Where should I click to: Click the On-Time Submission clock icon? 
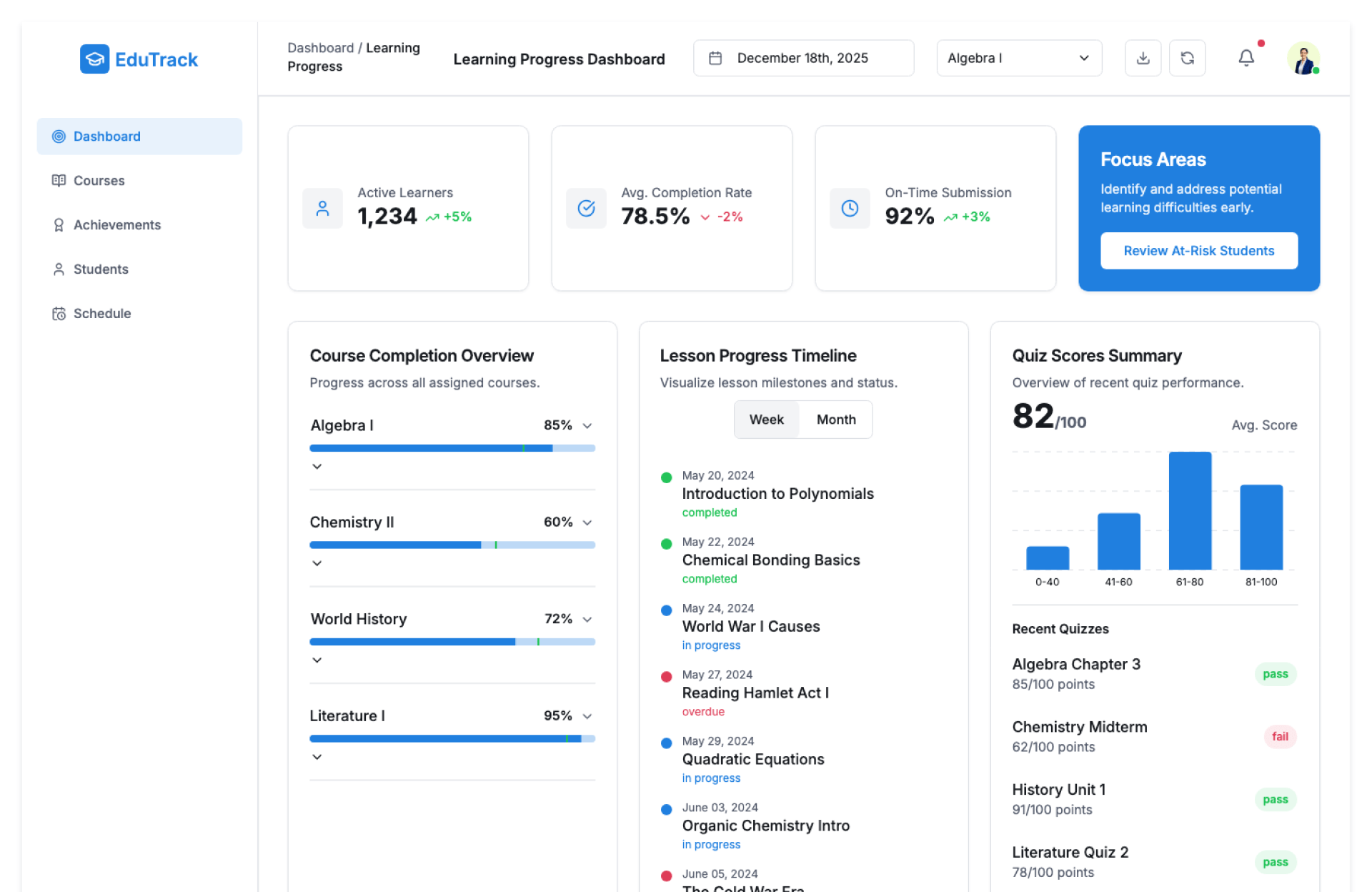coord(850,208)
